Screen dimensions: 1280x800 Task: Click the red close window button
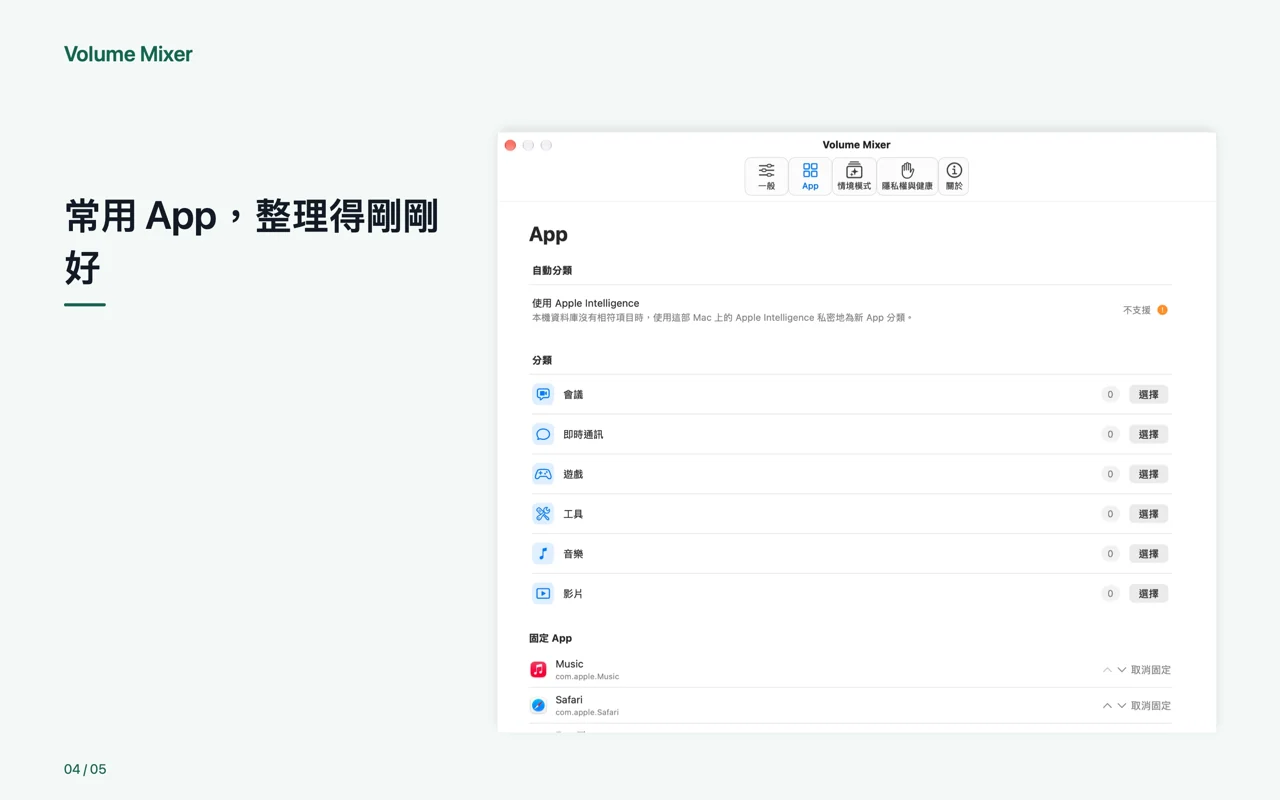click(x=510, y=145)
